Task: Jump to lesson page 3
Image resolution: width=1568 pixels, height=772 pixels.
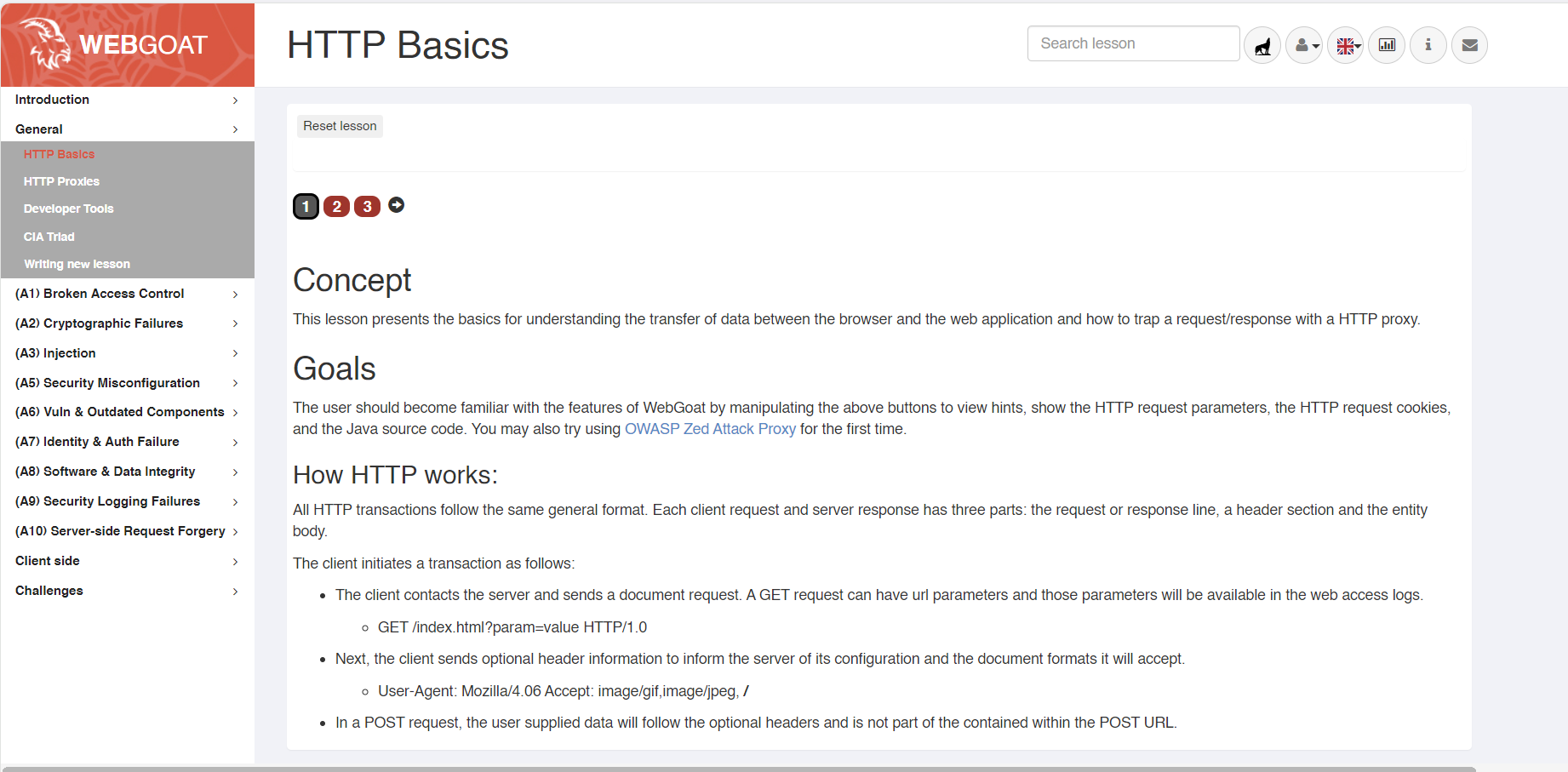Action: [367, 207]
